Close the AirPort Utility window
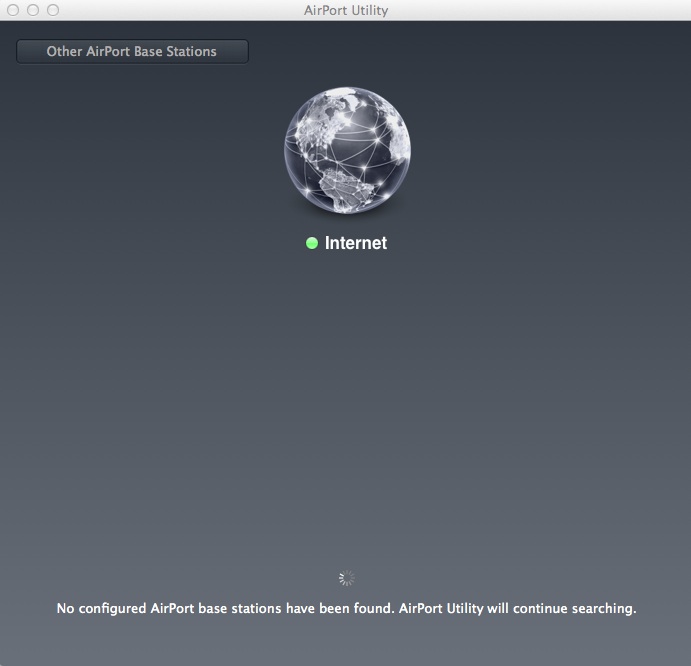Image resolution: width=691 pixels, height=666 pixels. point(13,10)
